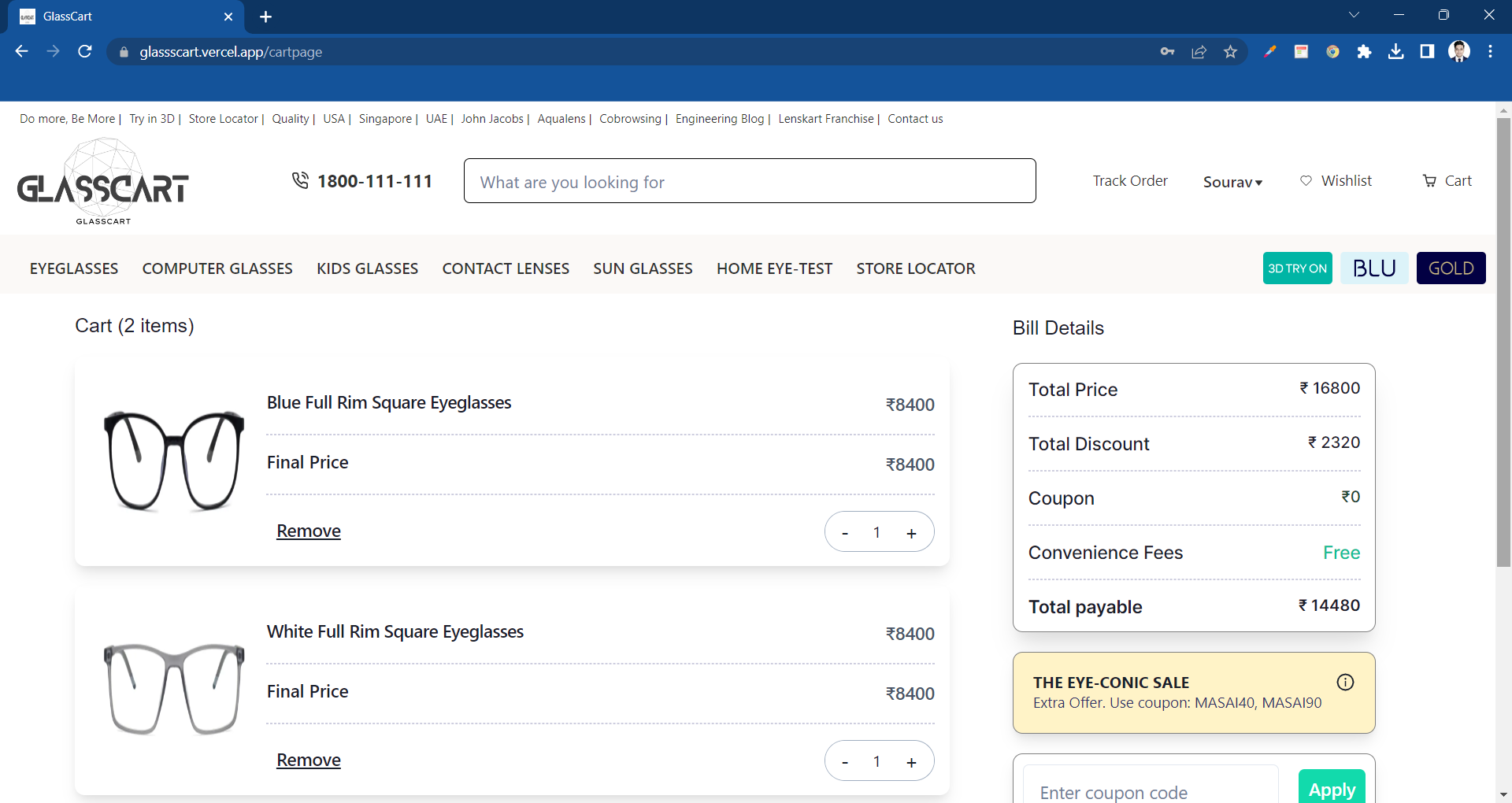
Task: Open the Extensions puzzle icon
Action: coord(1364,51)
